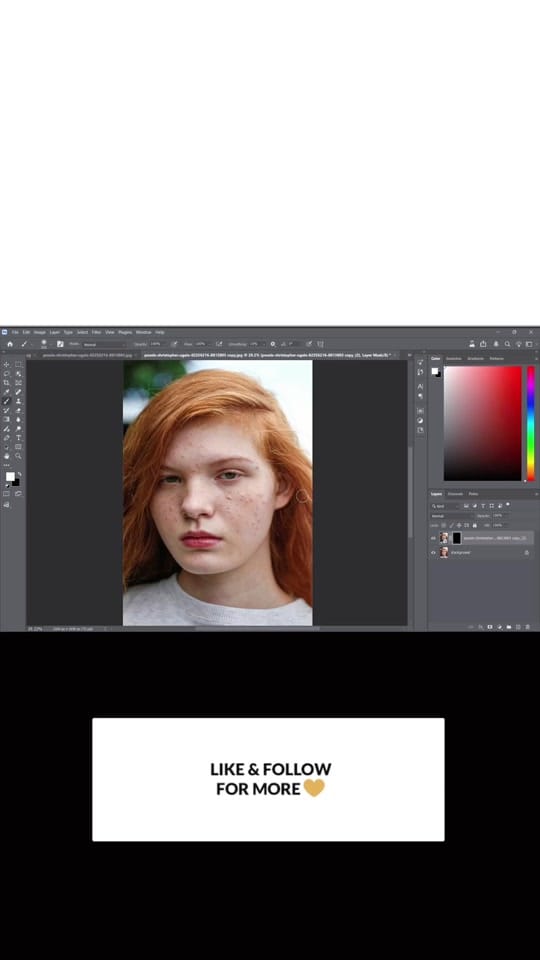This screenshot has height=960, width=540.
Task: Create a new group folder icon
Action: (x=509, y=627)
